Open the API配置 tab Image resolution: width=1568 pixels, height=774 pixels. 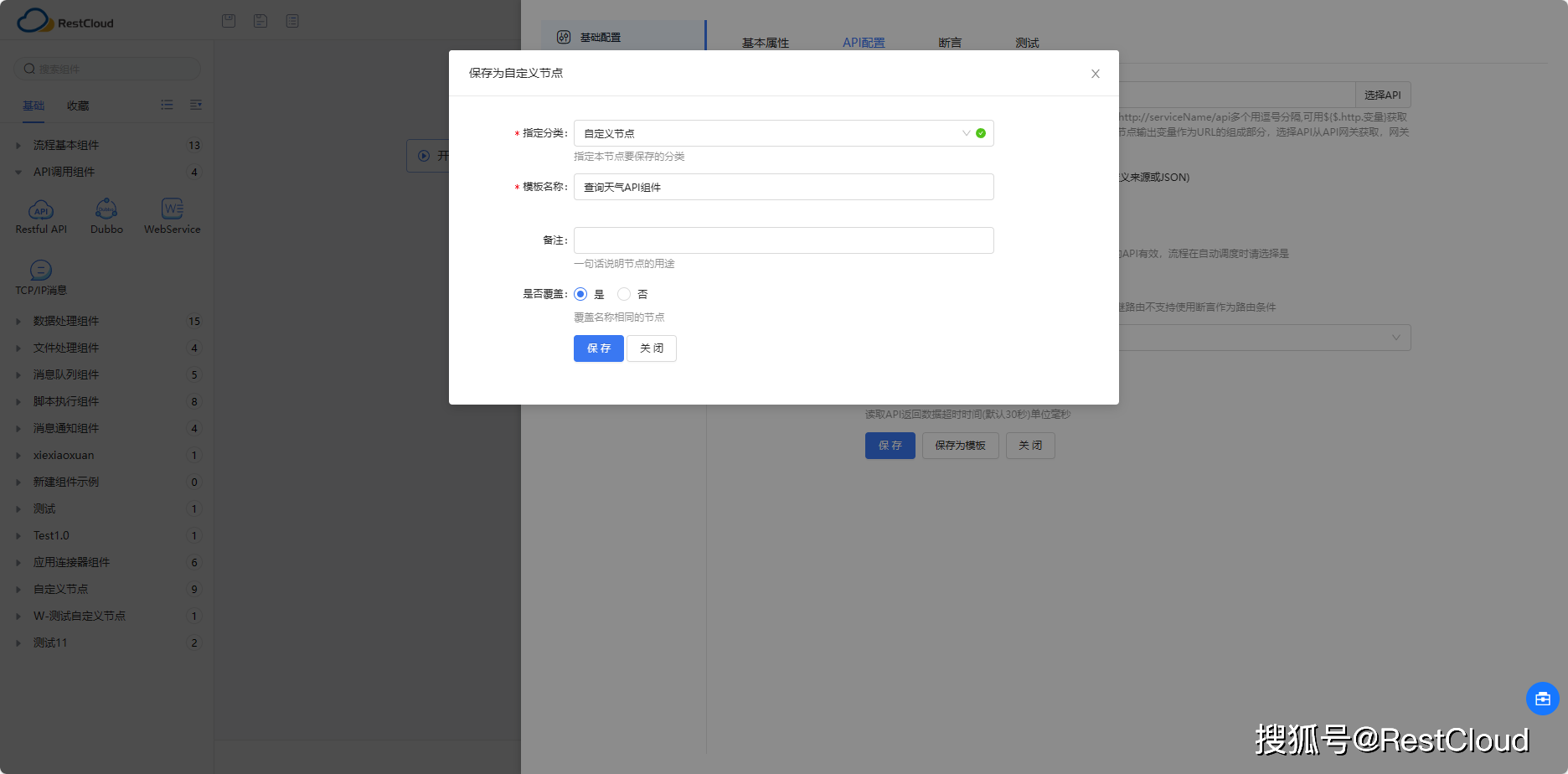pos(864,43)
